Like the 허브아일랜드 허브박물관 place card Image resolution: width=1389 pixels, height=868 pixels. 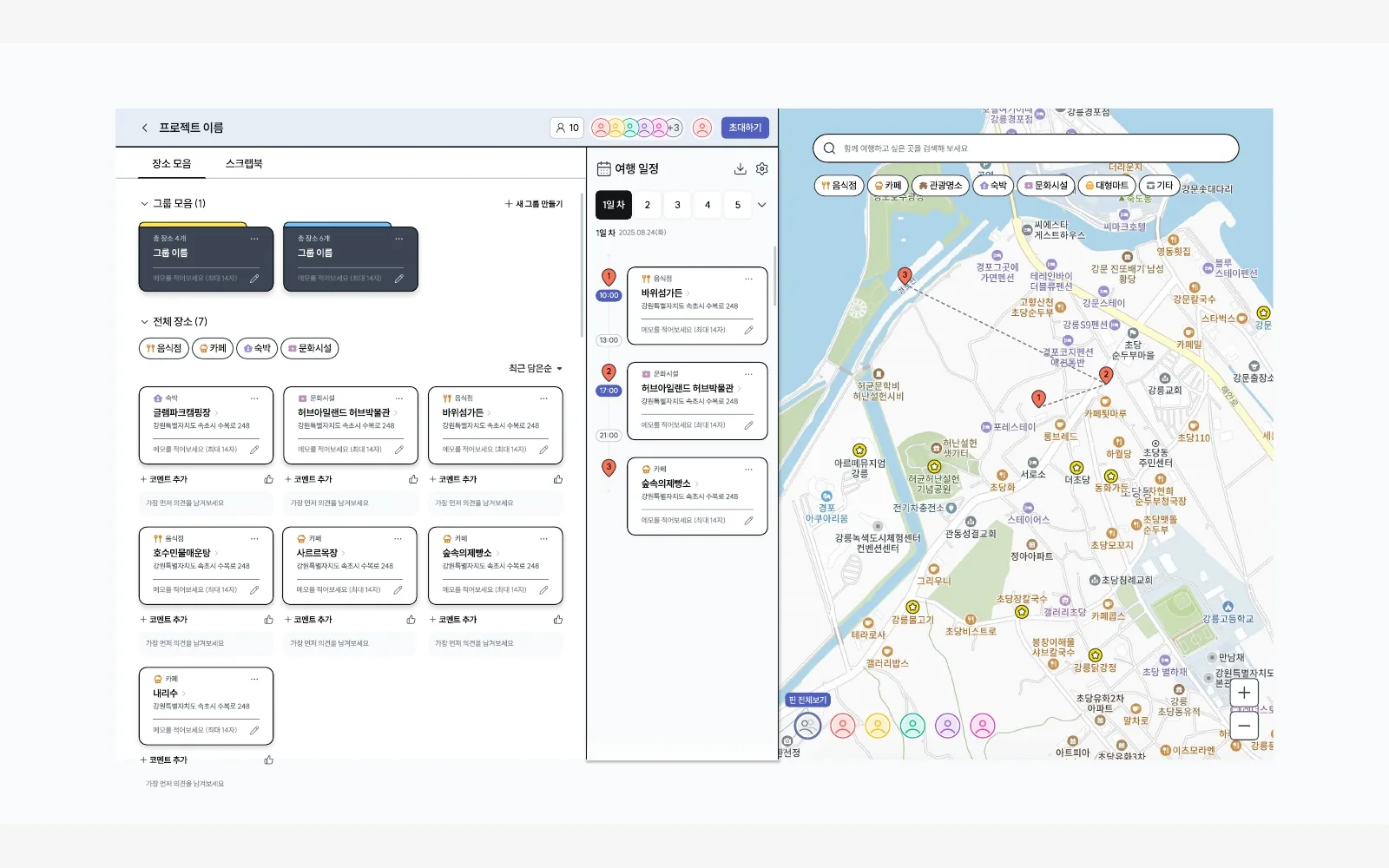[413, 479]
